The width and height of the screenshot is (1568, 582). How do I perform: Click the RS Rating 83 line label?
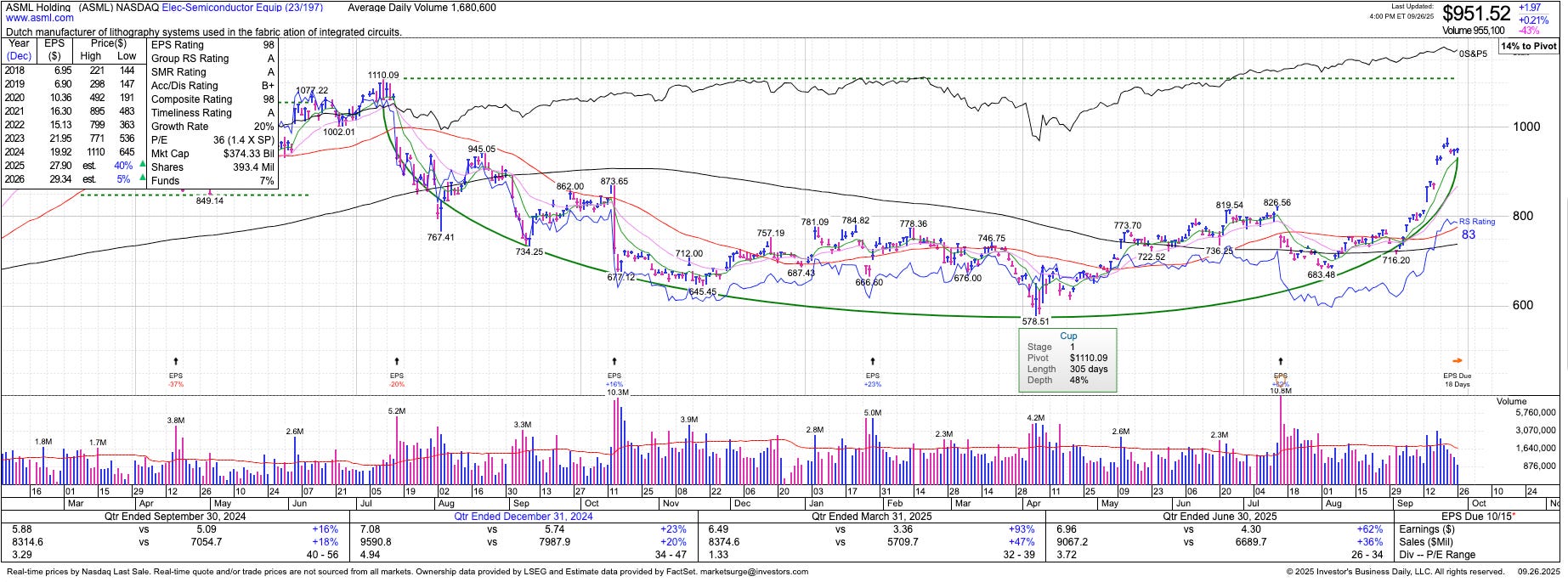[x=1477, y=228]
